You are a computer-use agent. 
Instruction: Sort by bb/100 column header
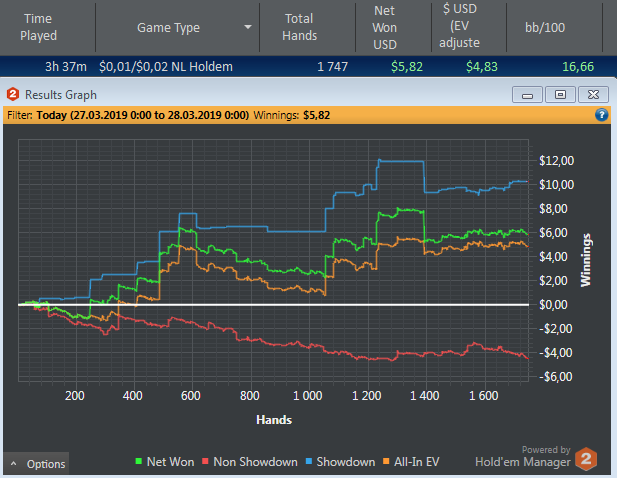(545, 27)
